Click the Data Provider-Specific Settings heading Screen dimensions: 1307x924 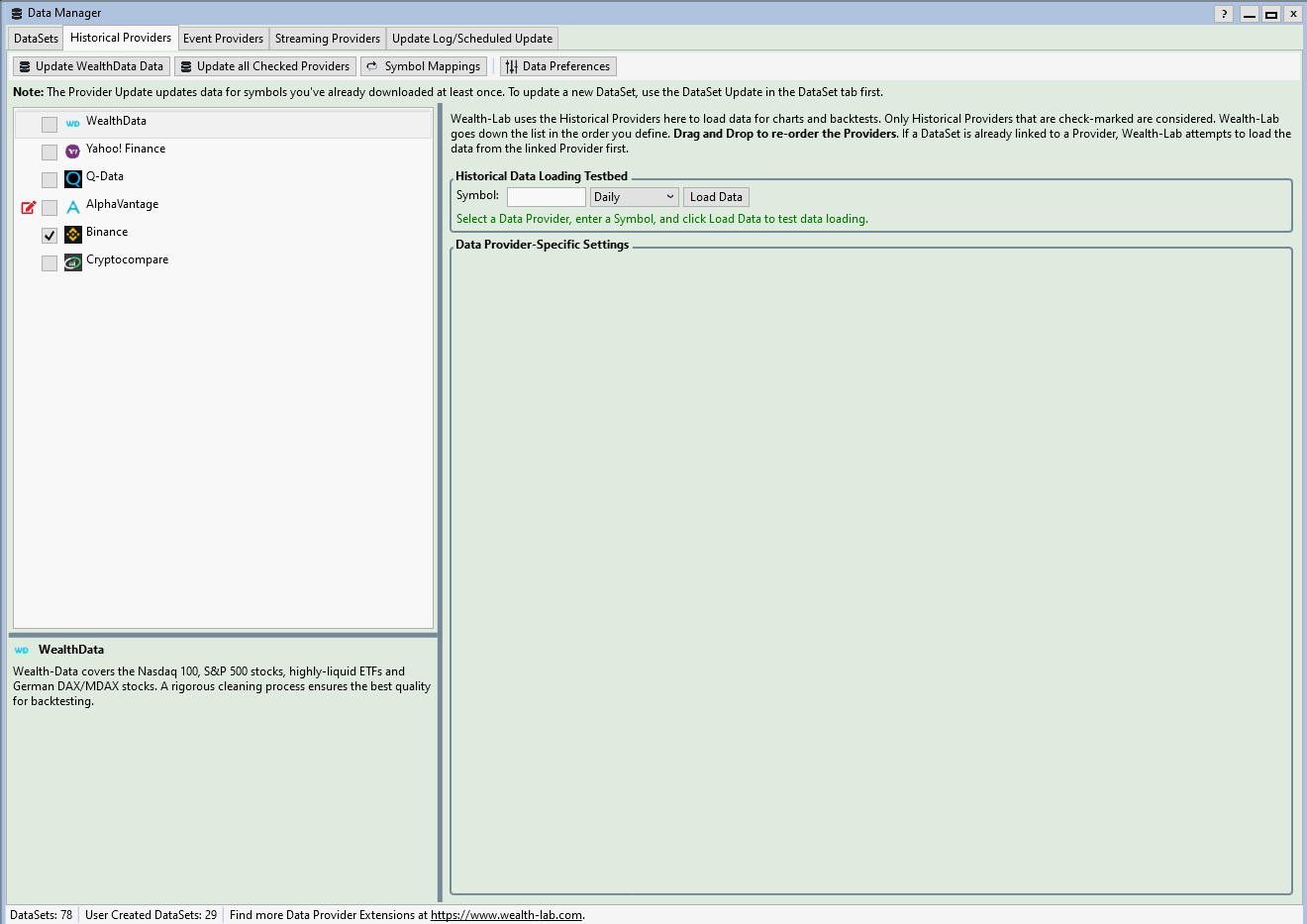coord(543,245)
